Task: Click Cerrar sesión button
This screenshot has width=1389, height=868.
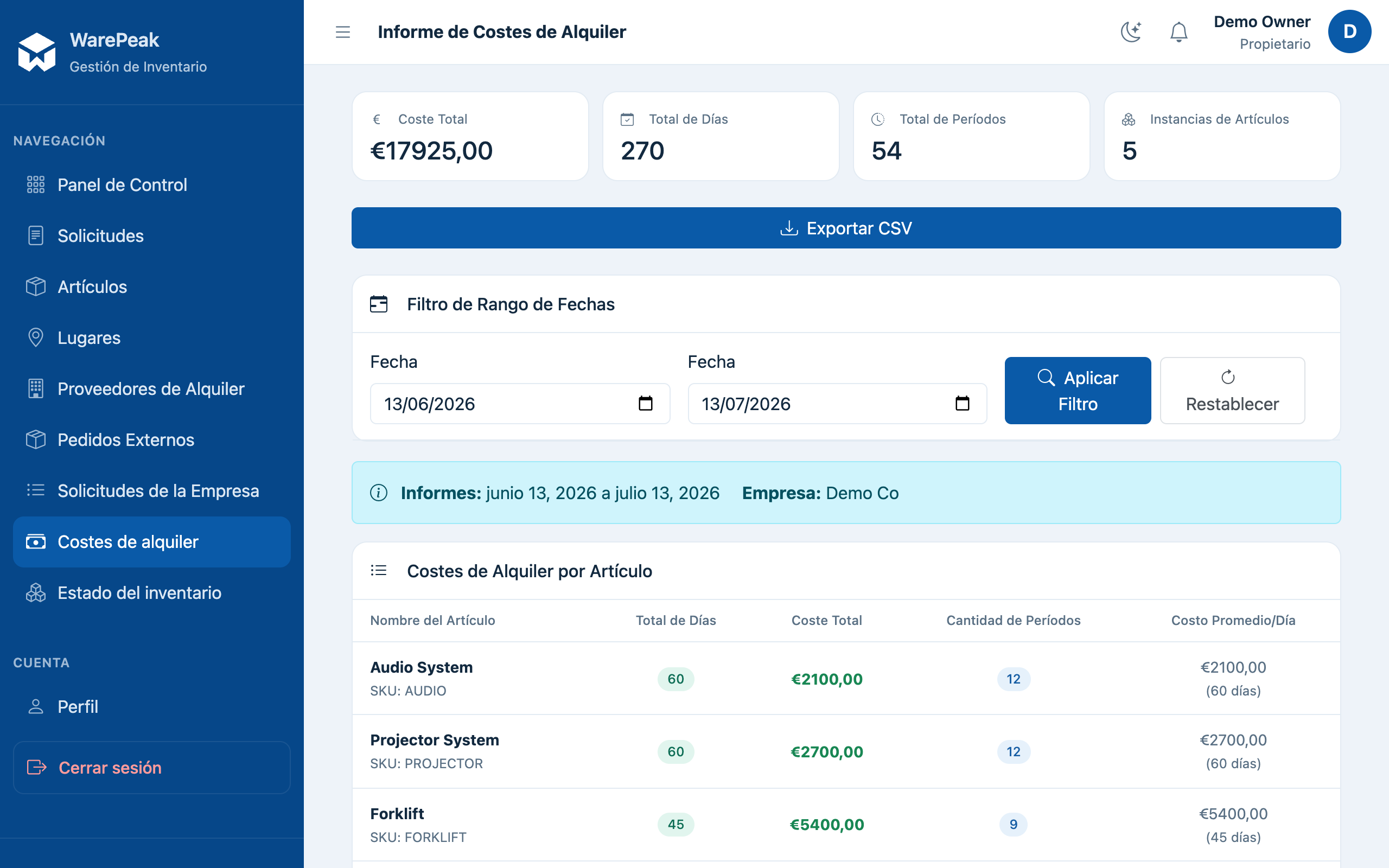Action: tap(151, 768)
